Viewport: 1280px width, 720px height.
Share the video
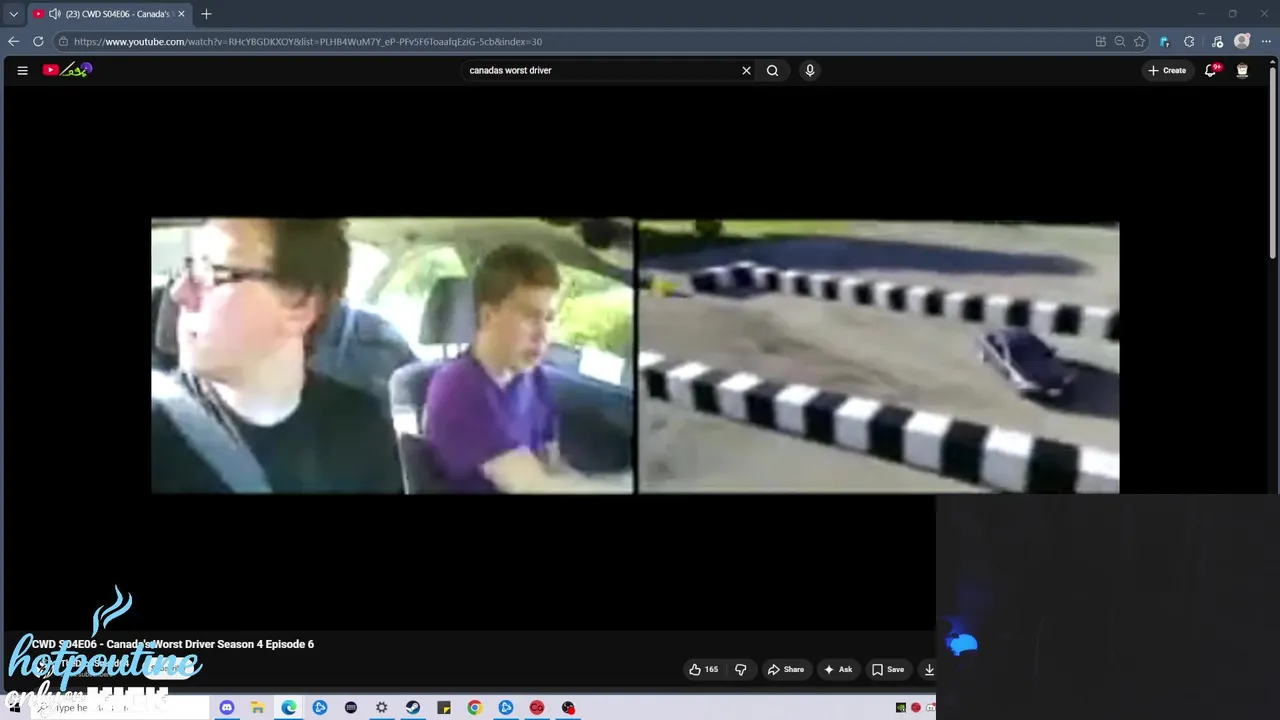click(786, 669)
